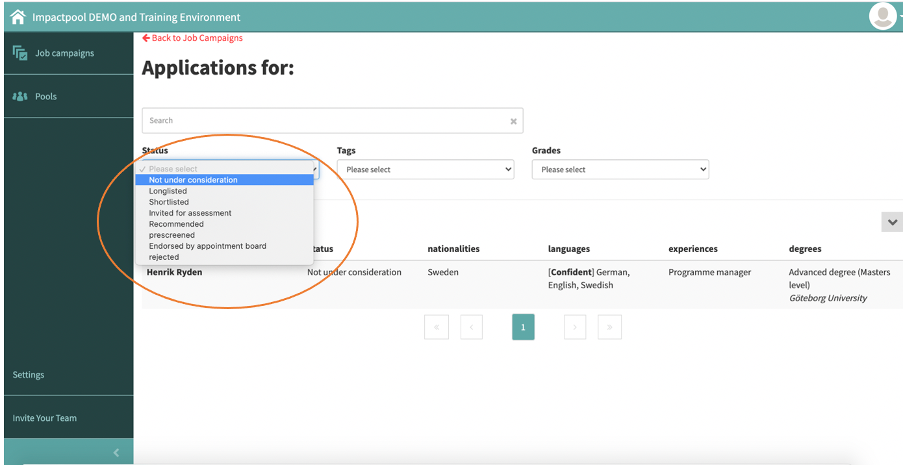Click Invite Your Team link
The image size is (904, 466).
pos(44,418)
